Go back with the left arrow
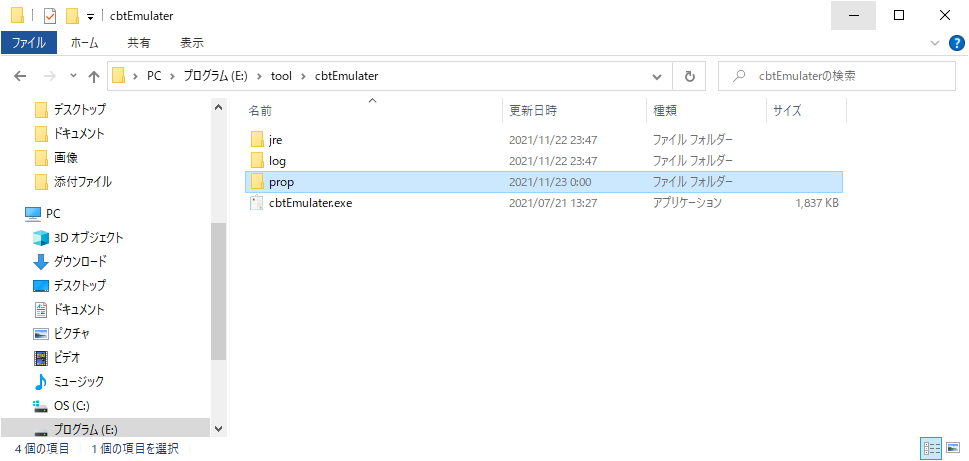Image resolution: width=969 pixels, height=461 pixels. pyautogui.click(x=20, y=76)
